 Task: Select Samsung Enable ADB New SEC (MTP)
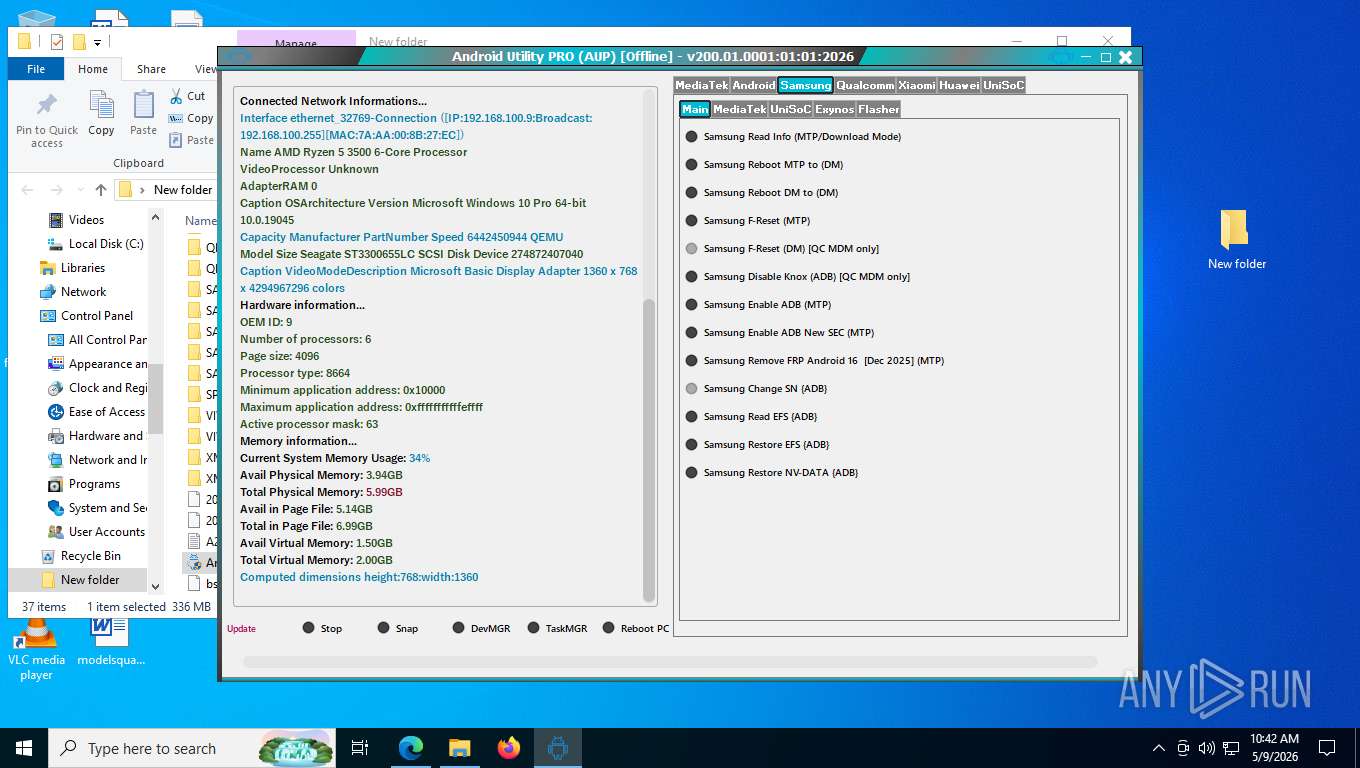(x=780, y=333)
